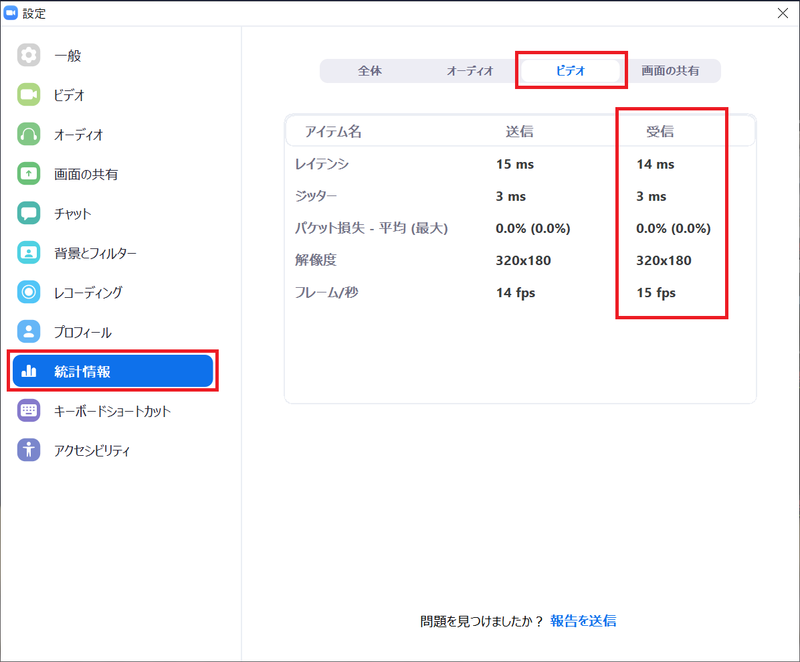Open the アクセシビリティ label in the sidebar
This screenshot has height=662, width=800.
click(x=92, y=451)
